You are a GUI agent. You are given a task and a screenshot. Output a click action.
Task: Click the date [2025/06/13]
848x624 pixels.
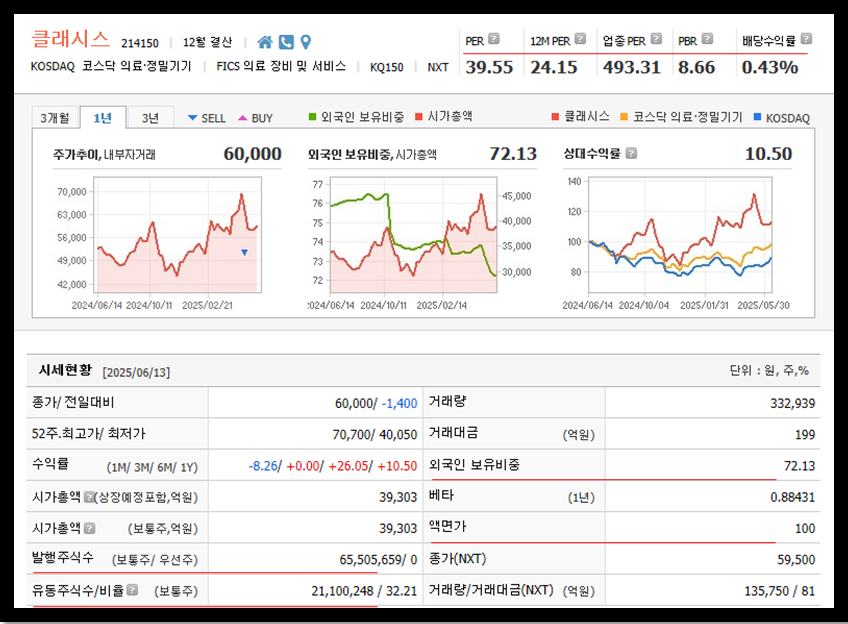(x=136, y=373)
